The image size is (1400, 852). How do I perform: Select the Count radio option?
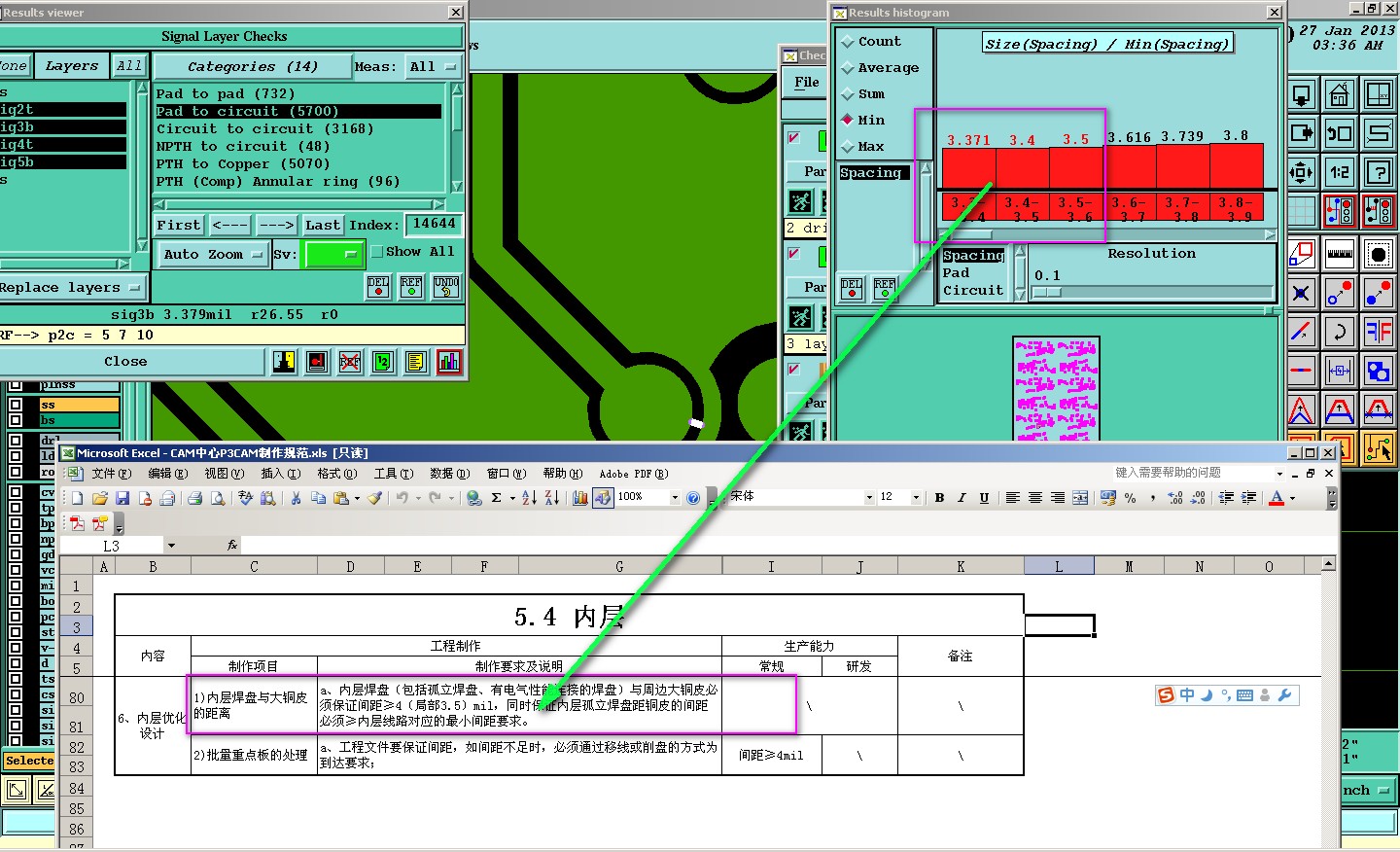tap(847, 42)
